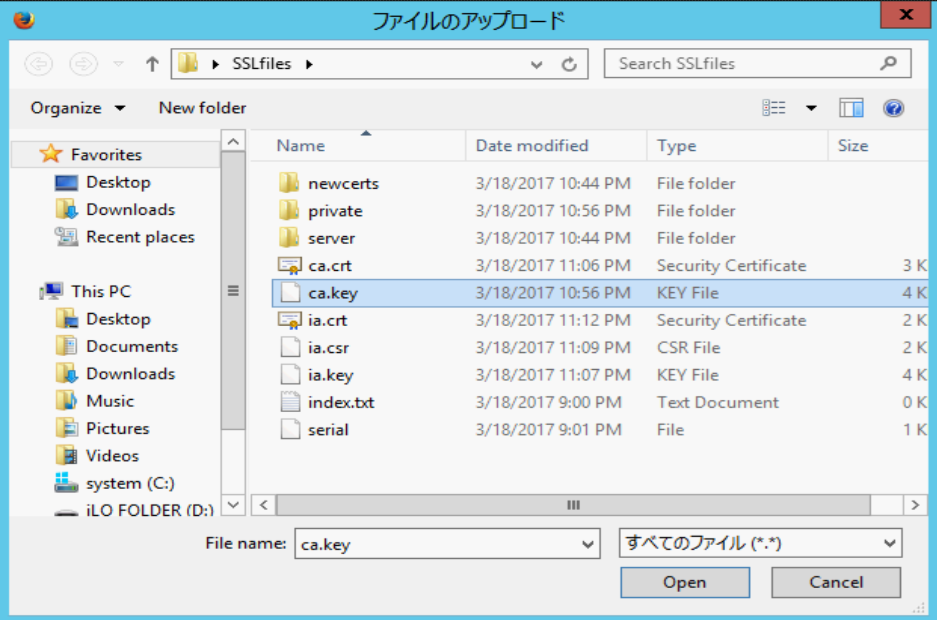Viewport: 937px width, 620px height.
Task: Click the ca.key file icon
Action: tap(290, 293)
